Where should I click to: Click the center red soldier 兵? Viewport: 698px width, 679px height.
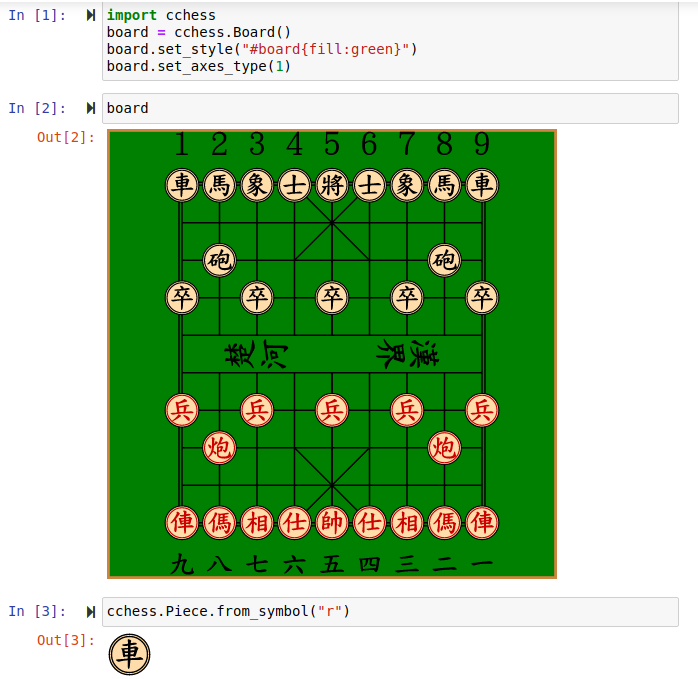coord(332,410)
